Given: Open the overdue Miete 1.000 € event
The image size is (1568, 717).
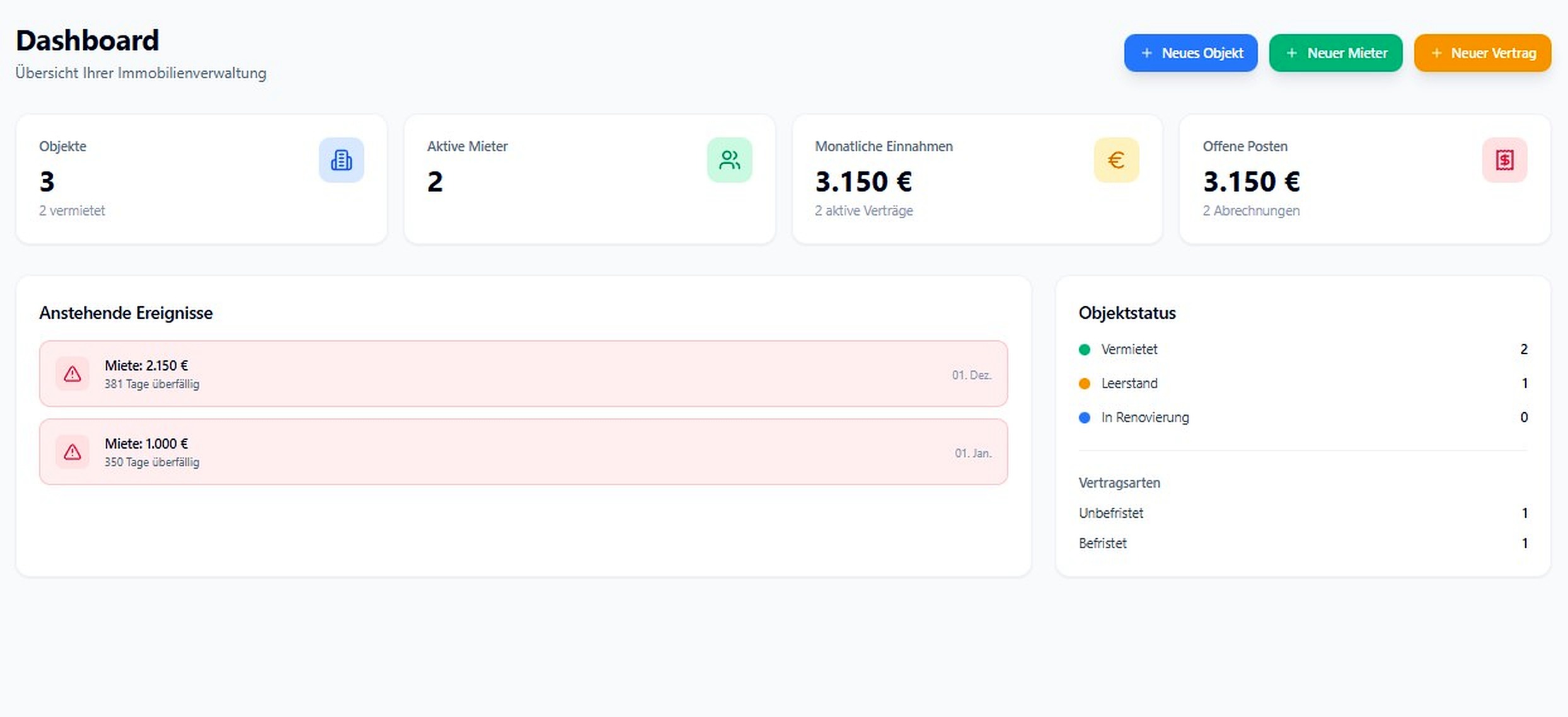Looking at the screenshot, I should coord(523,452).
